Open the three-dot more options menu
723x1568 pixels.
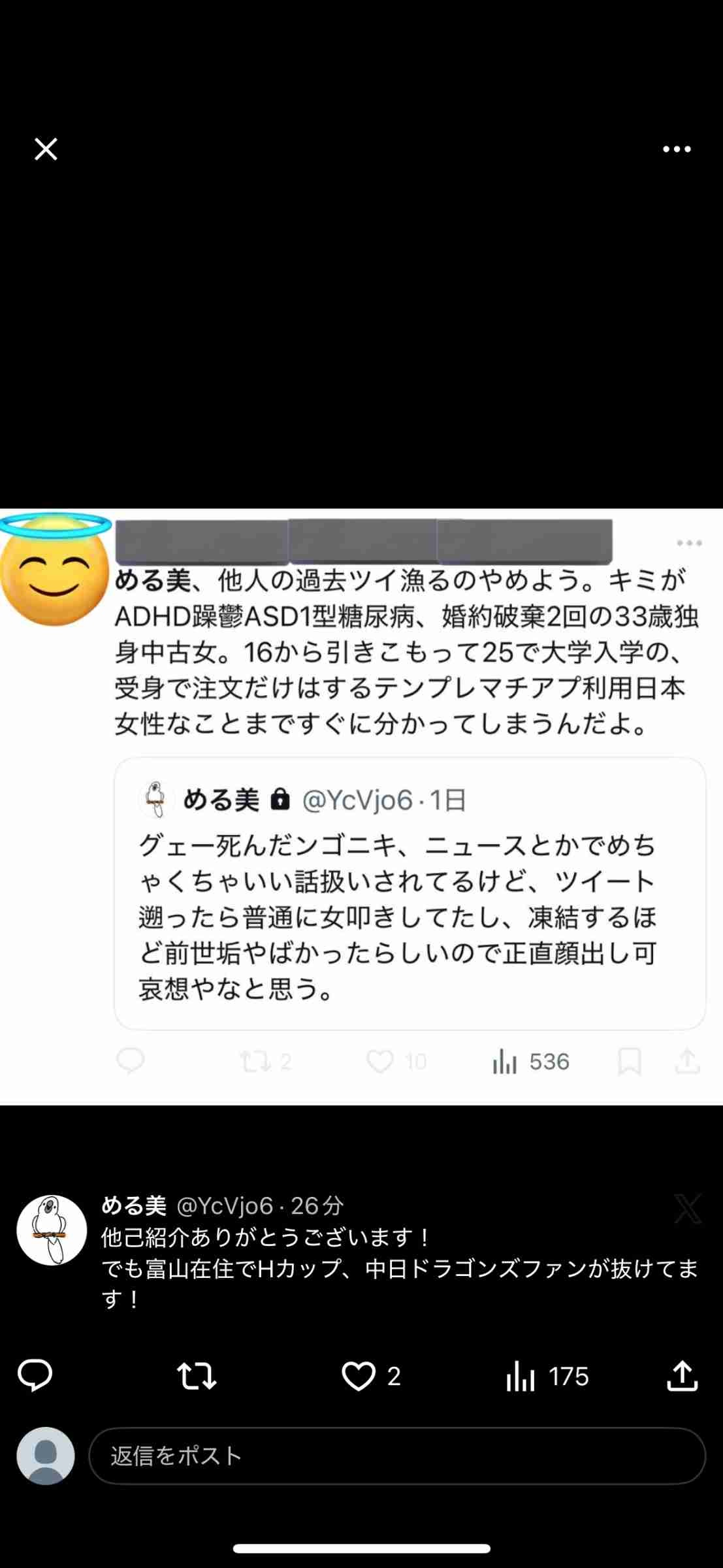[677, 150]
